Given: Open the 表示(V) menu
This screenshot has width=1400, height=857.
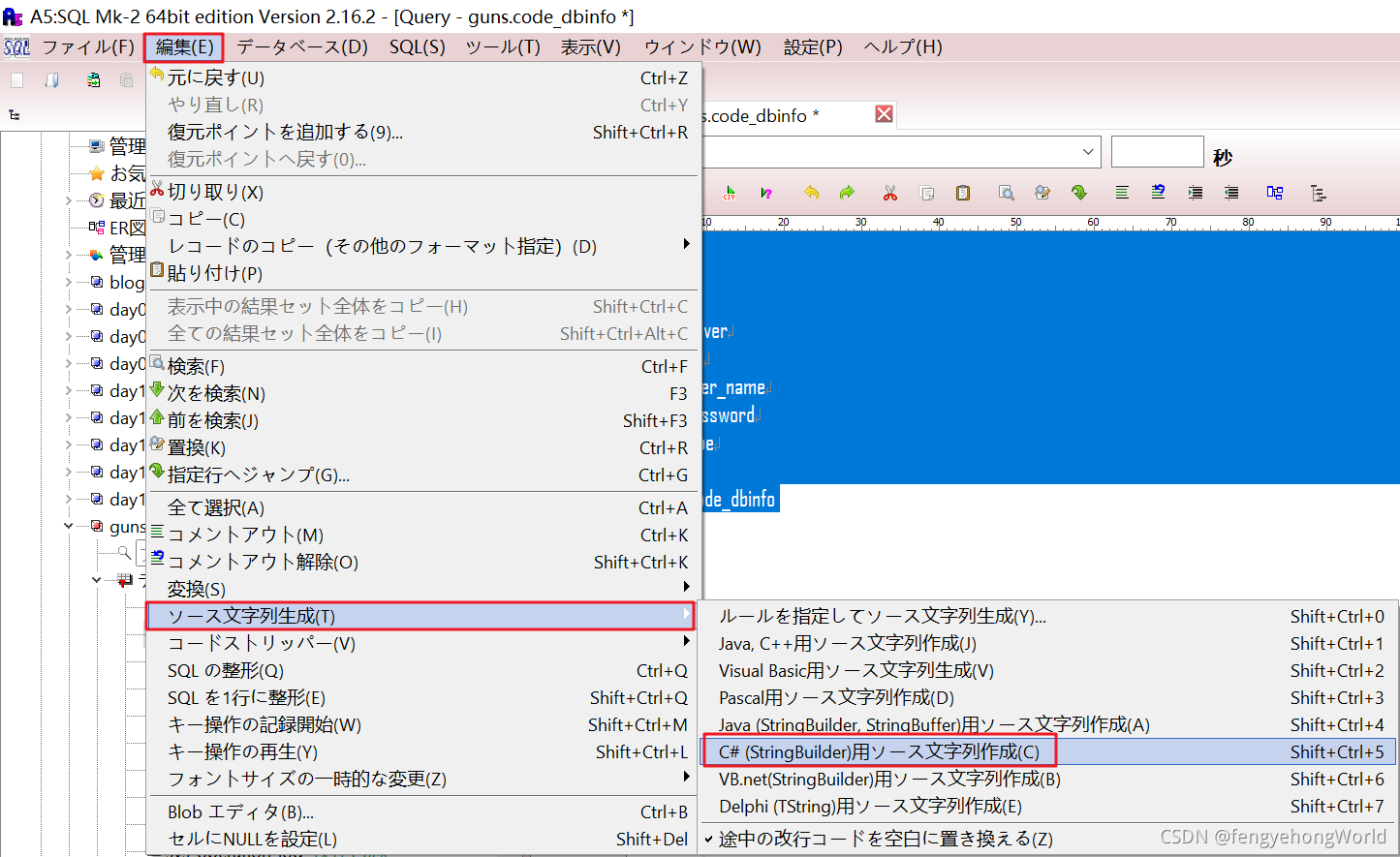Looking at the screenshot, I should [x=591, y=46].
